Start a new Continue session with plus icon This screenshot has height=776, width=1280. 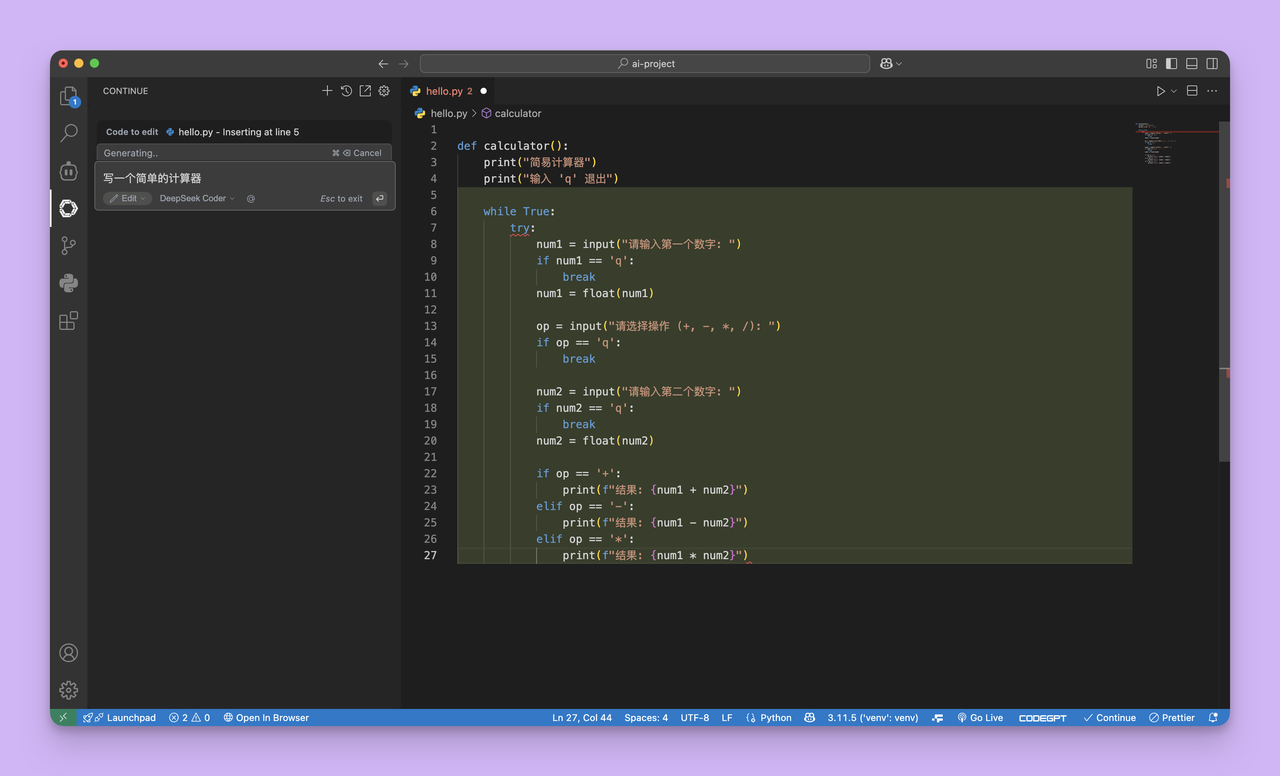tap(327, 91)
